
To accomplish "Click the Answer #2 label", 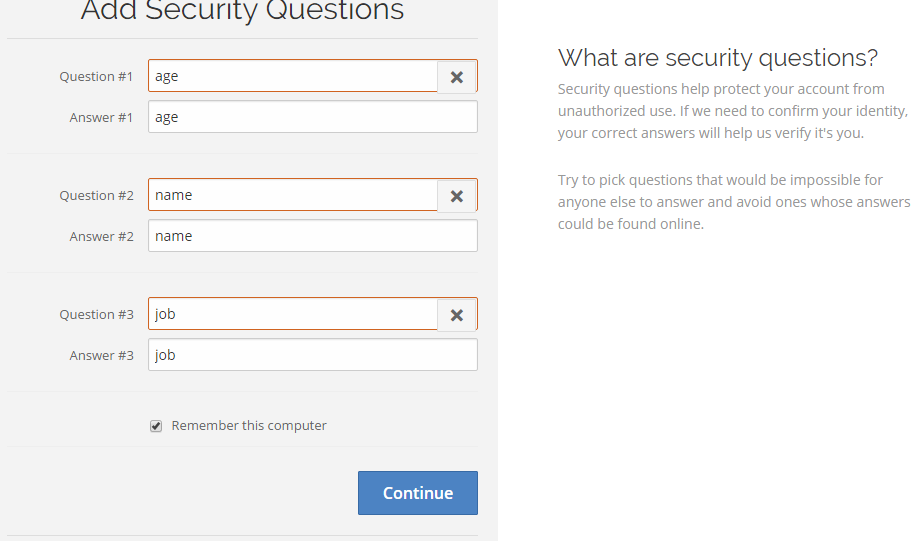I will (x=101, y=237).
